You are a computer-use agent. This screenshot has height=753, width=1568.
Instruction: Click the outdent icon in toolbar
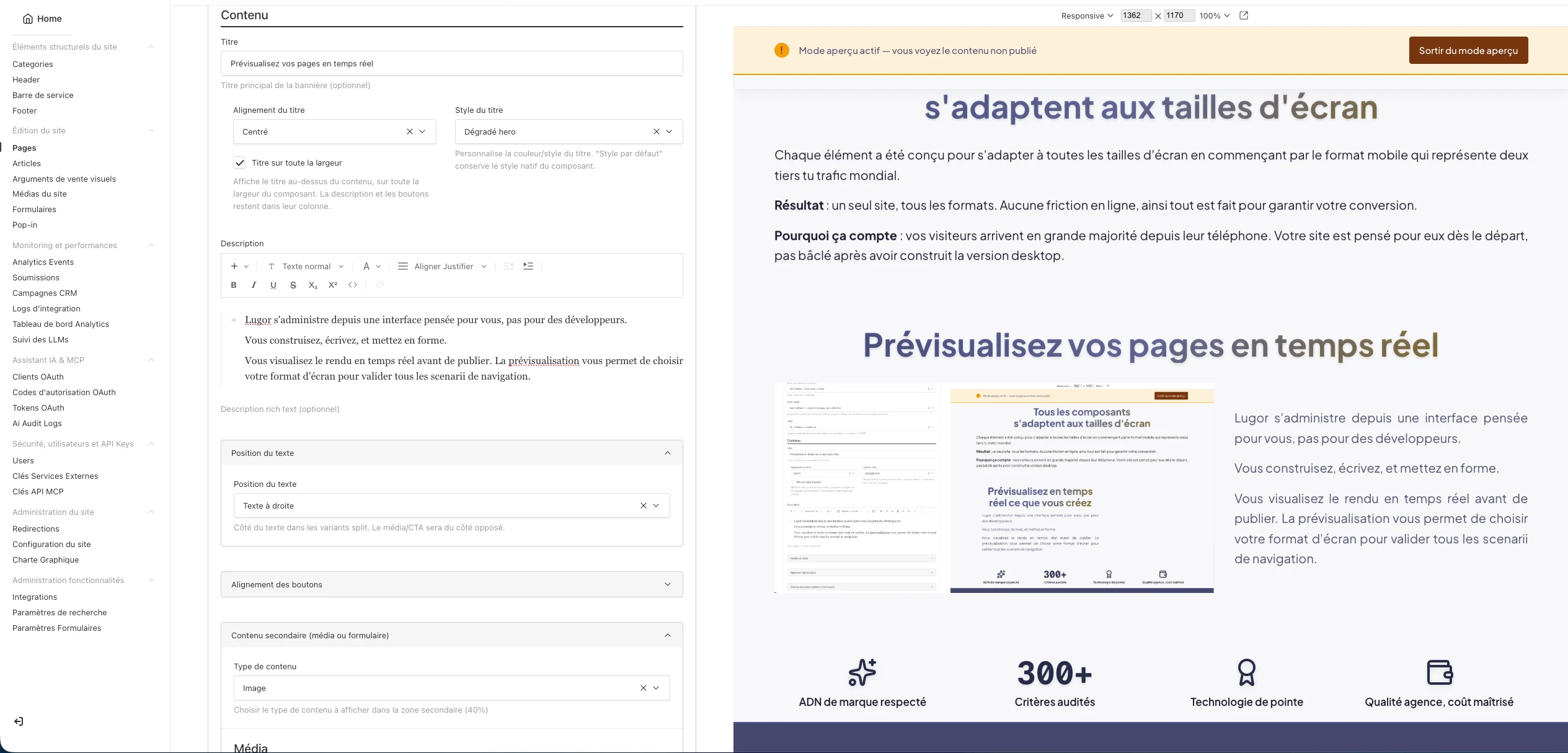508,266
